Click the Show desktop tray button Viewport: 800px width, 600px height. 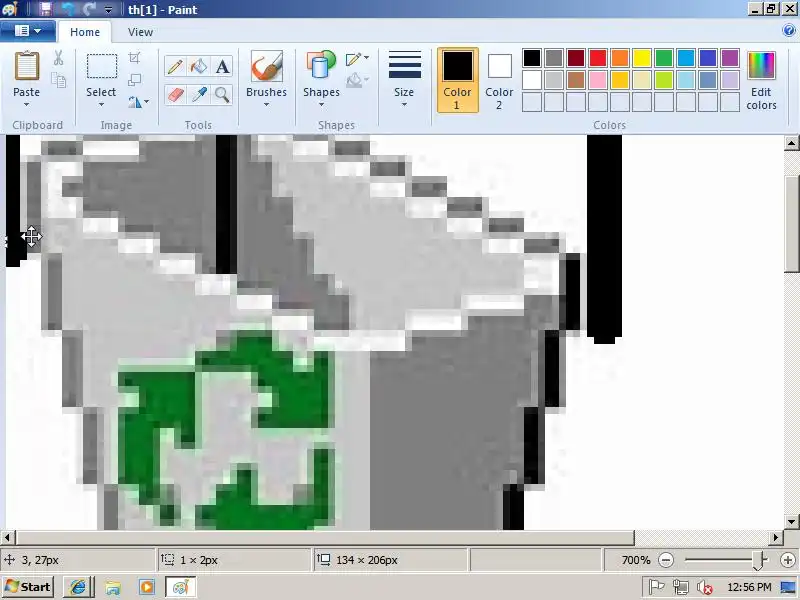pyautogui.click(x=790, y=587)
